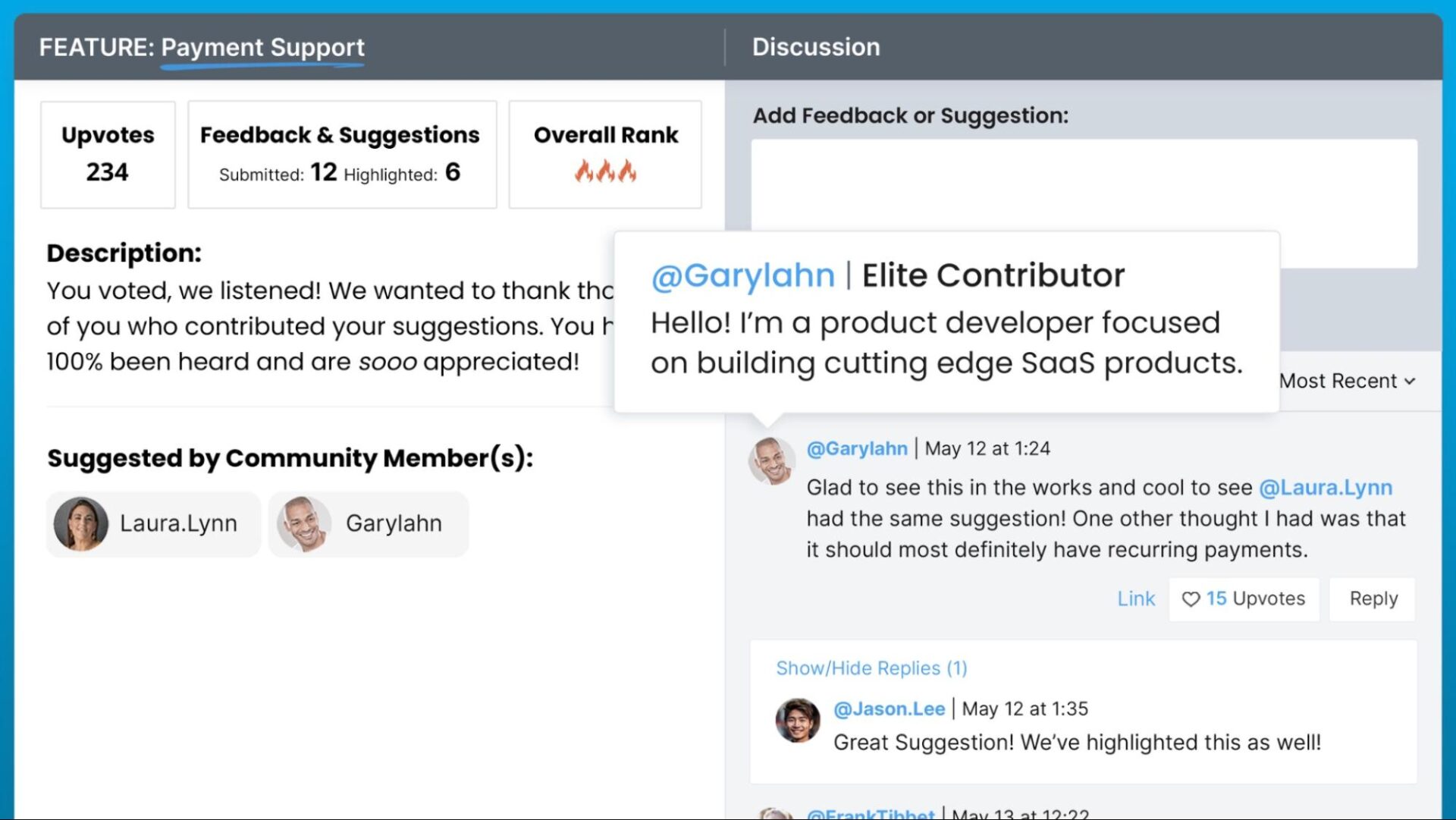Click the Link button on Garylahn's comment
The height and width of the screenshot is (820, 1456).
pyautogui.click(x=1135, y=598)
